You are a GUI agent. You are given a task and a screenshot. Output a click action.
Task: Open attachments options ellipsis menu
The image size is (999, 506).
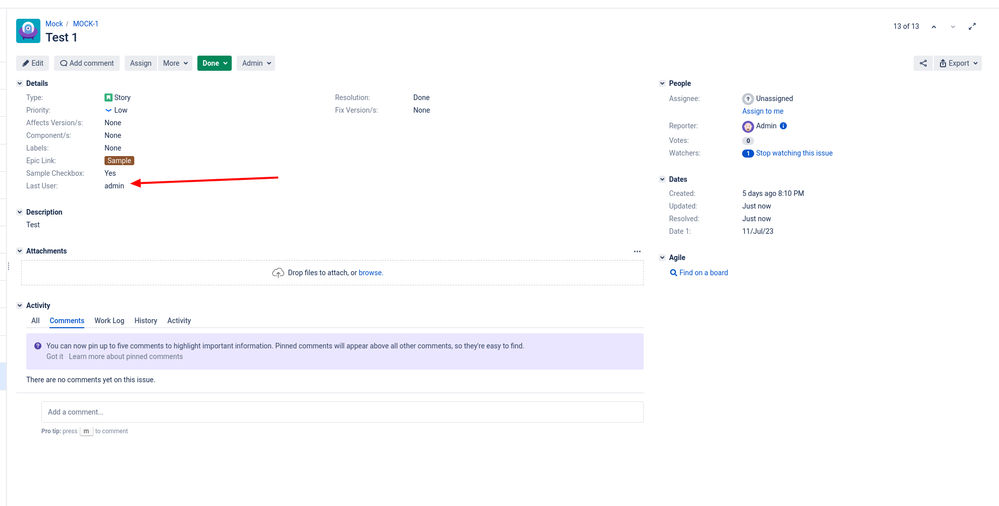coord(637,251)
